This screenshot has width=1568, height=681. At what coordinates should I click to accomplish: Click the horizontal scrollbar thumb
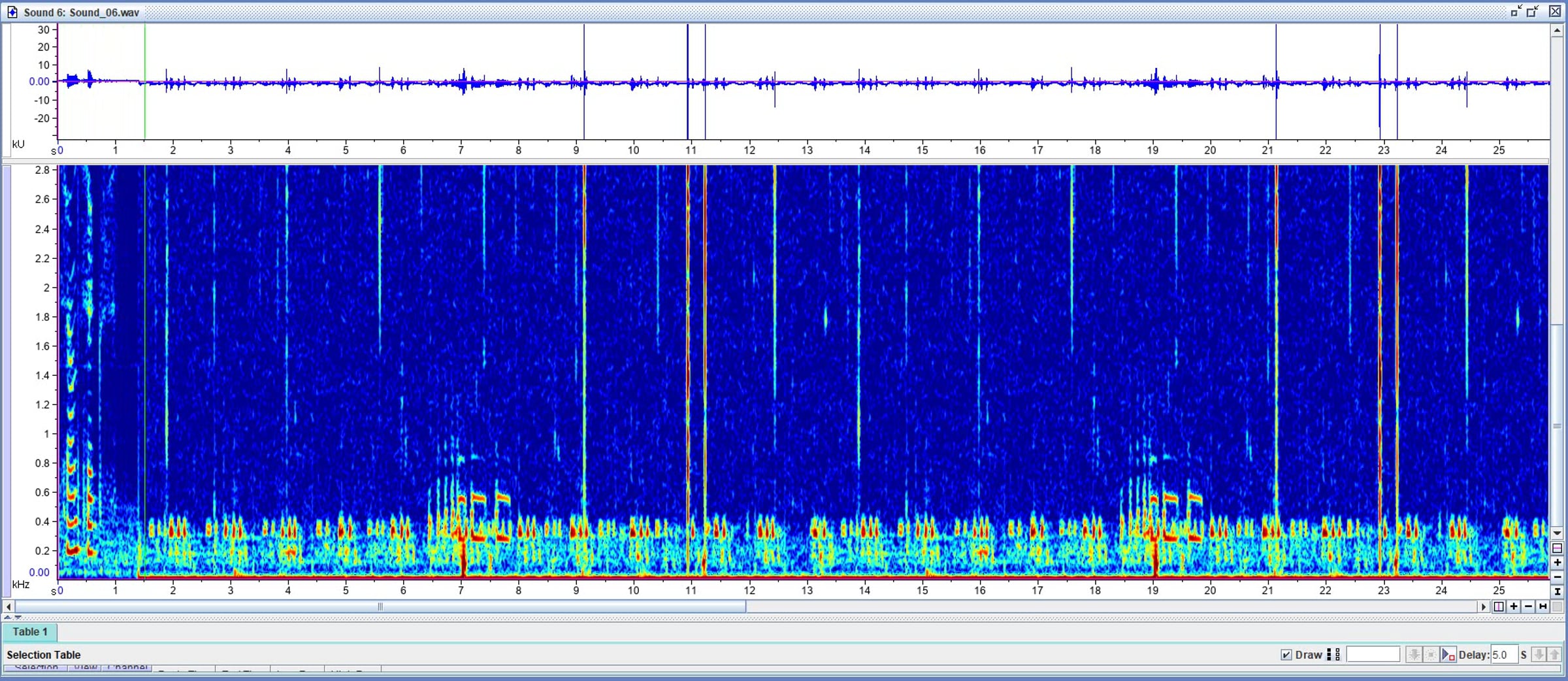point(380,606)
